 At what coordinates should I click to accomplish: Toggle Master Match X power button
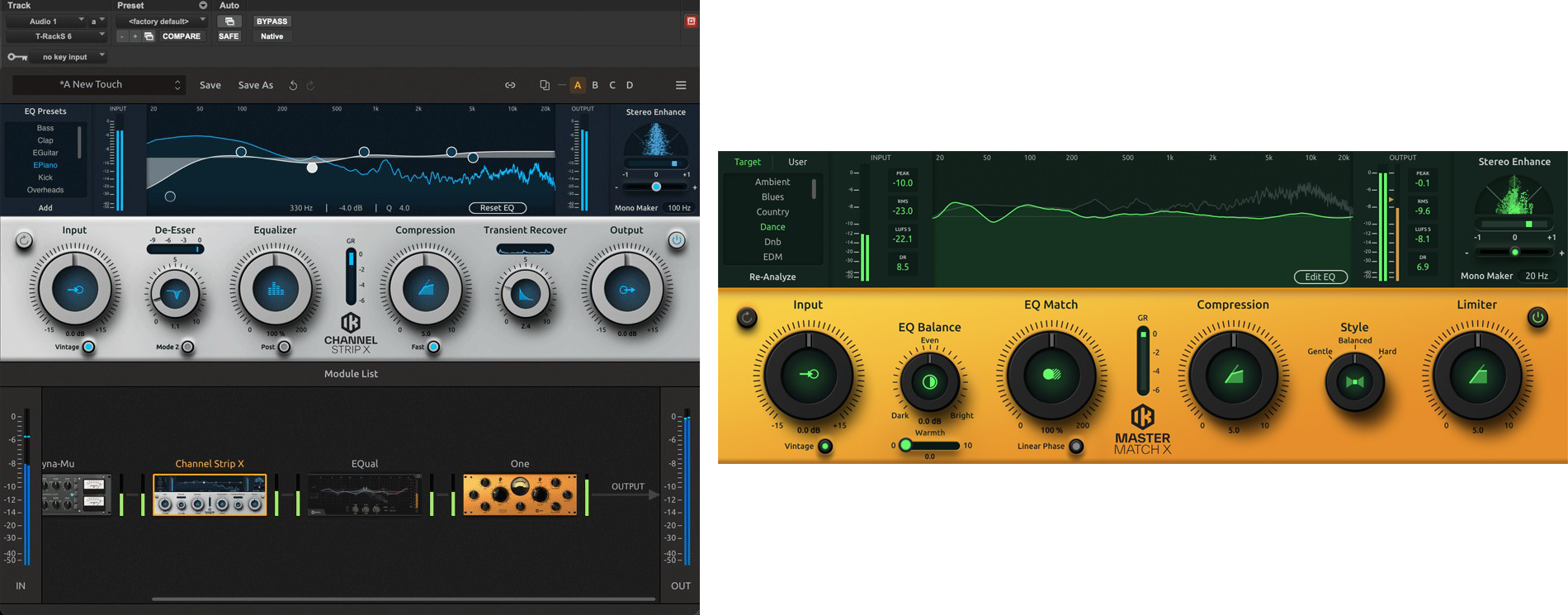(x=1537, y=317)
